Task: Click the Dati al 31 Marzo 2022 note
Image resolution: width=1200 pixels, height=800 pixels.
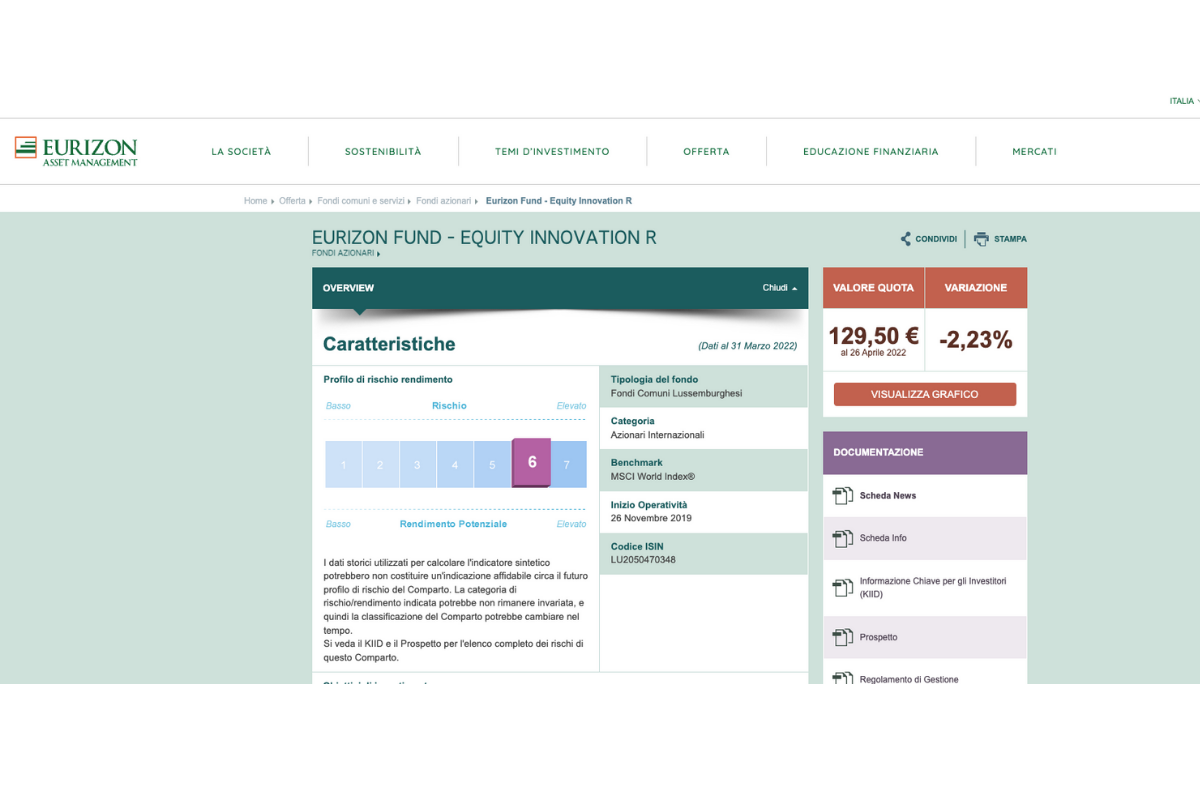Action: 747,346
